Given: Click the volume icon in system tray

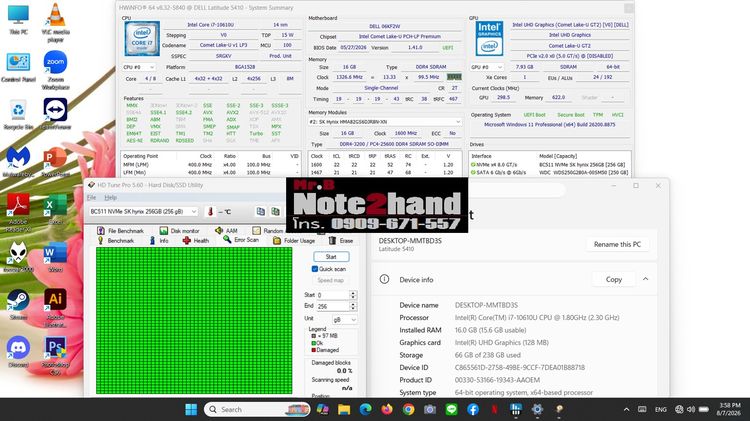Looking at the screenshot, I should [x=691, y=410].
